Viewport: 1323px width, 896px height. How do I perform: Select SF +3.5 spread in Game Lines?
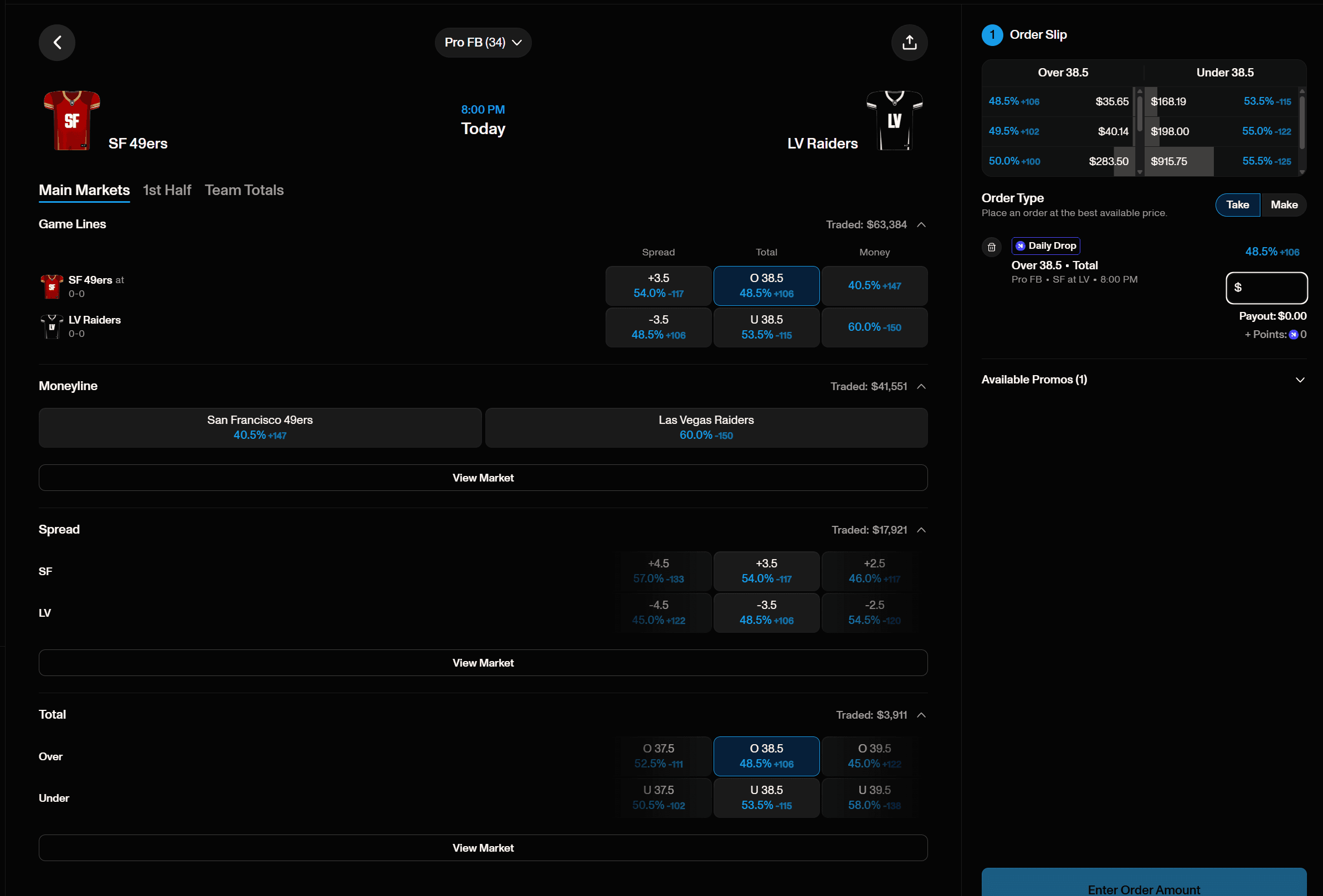(x=659, y=286)
